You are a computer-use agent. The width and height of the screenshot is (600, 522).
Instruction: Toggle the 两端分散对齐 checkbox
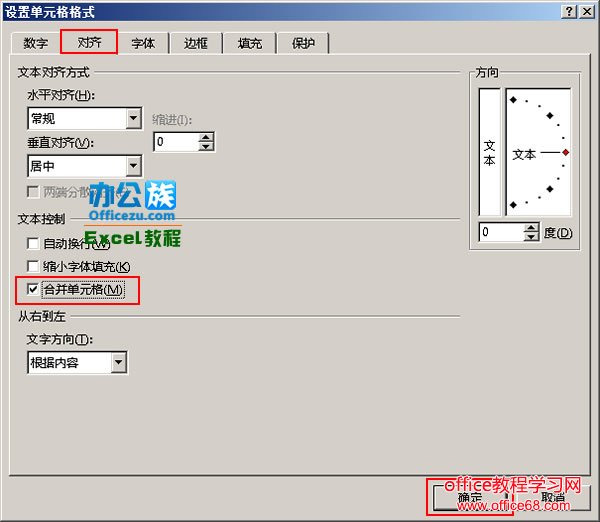click(33, 192)
